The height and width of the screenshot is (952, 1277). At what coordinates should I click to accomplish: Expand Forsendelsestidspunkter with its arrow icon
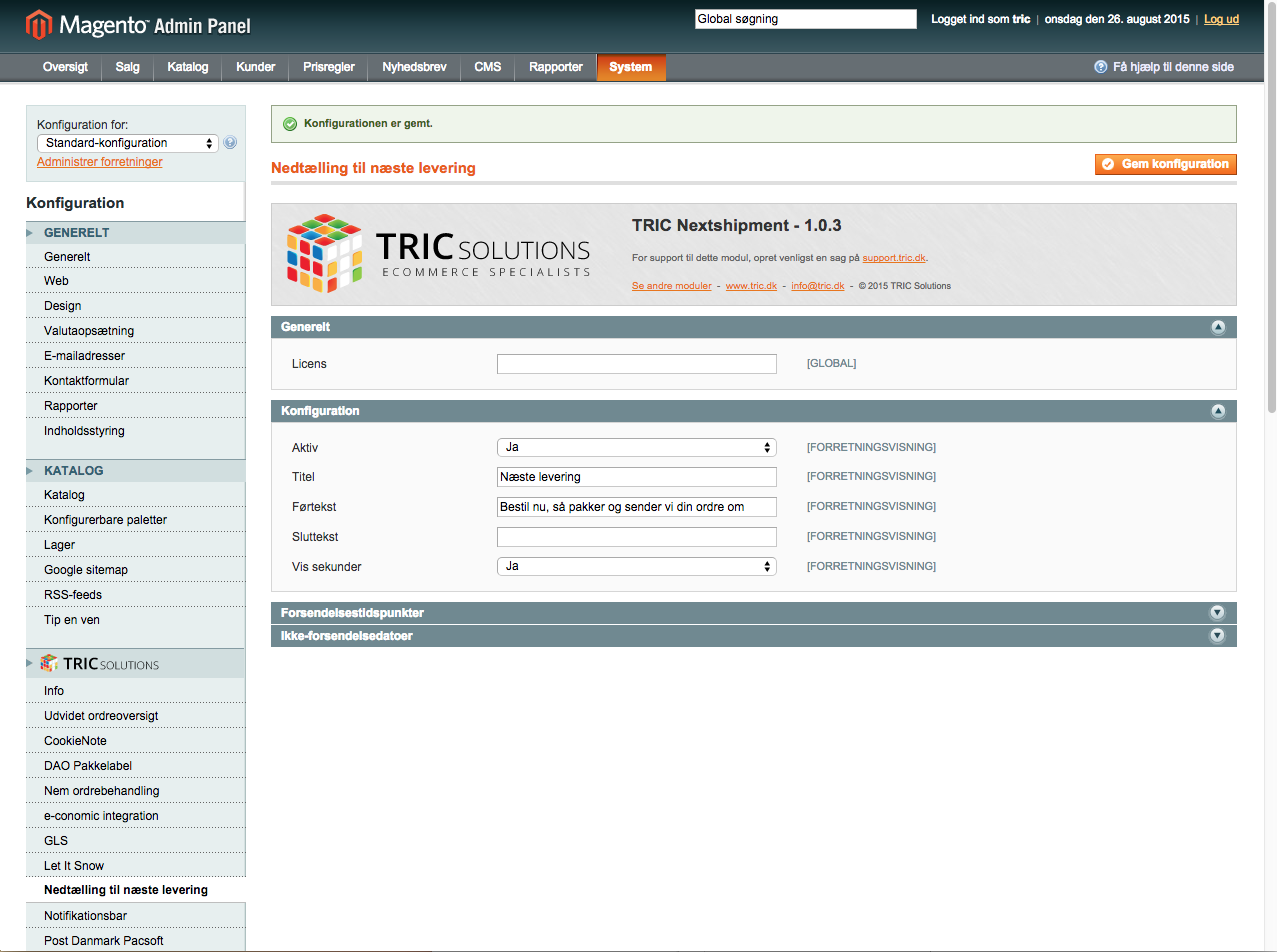coord(1217,612)
